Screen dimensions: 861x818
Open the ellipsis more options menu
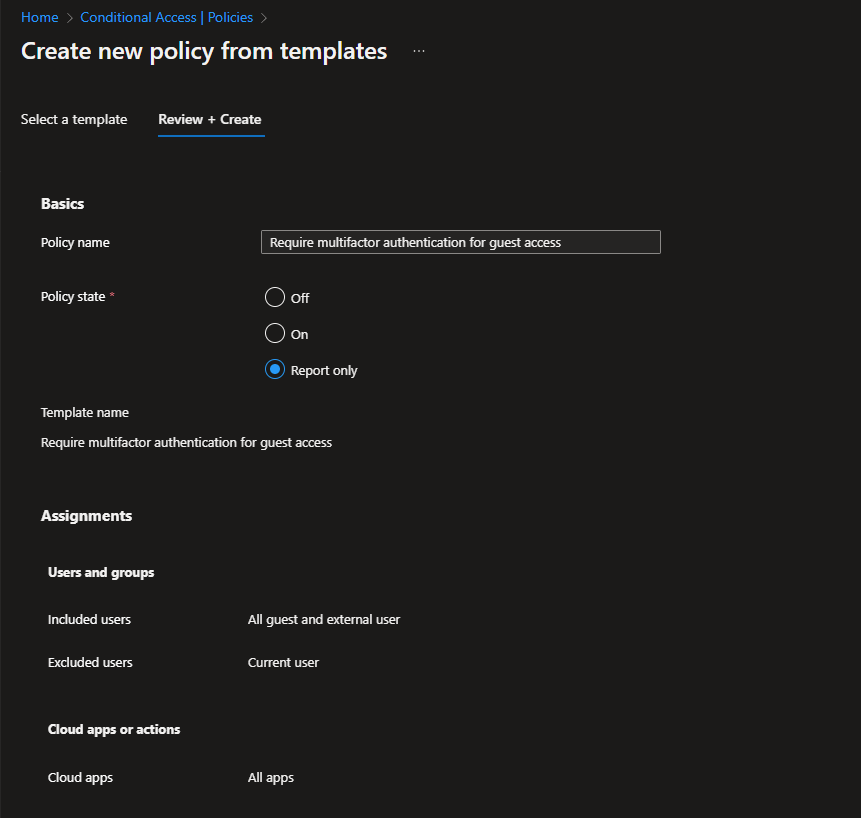coord(419,51)
